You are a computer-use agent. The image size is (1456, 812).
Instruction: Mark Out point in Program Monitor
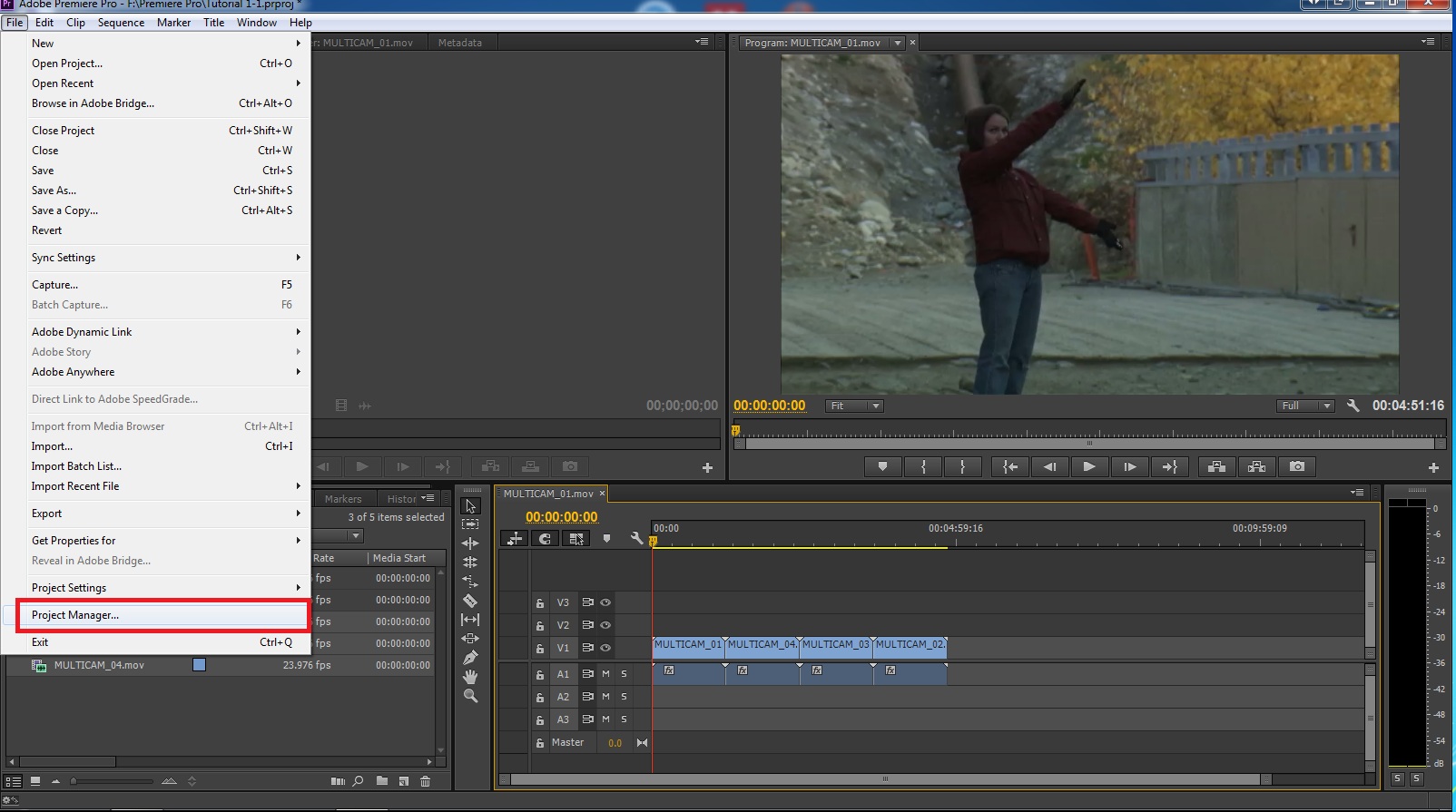tap(963, 466)
